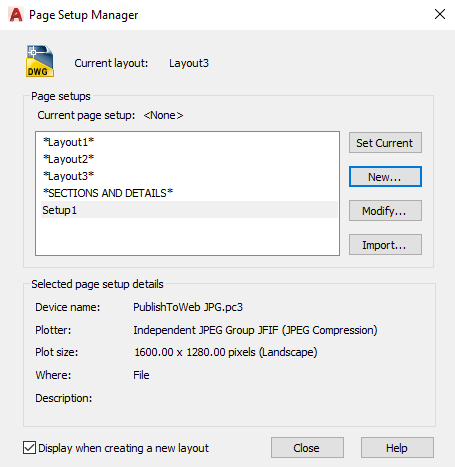Import page setups from file
The image size is (455, 467).
(x=385, y=245)
